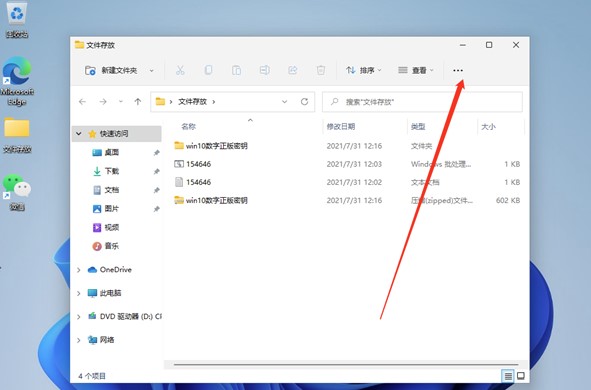Select DVD 驱动器 (D:) in navigation pane
The height and width of the screenshot is (390, 591).
click(x=124, y=317)
